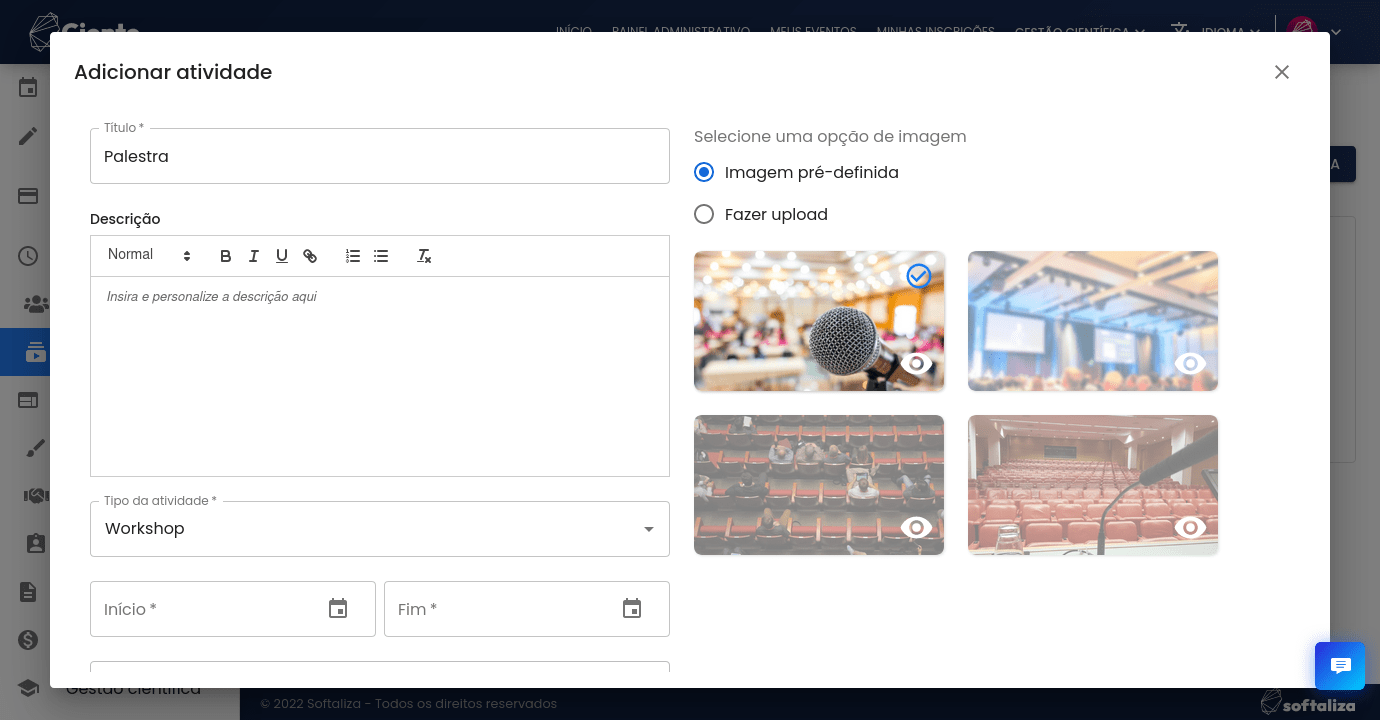Image resolution: width=1380 pixels, height=720 pixels.
Task: Insert a link using the editor toolbar
Action: click(x=310, y=256)
